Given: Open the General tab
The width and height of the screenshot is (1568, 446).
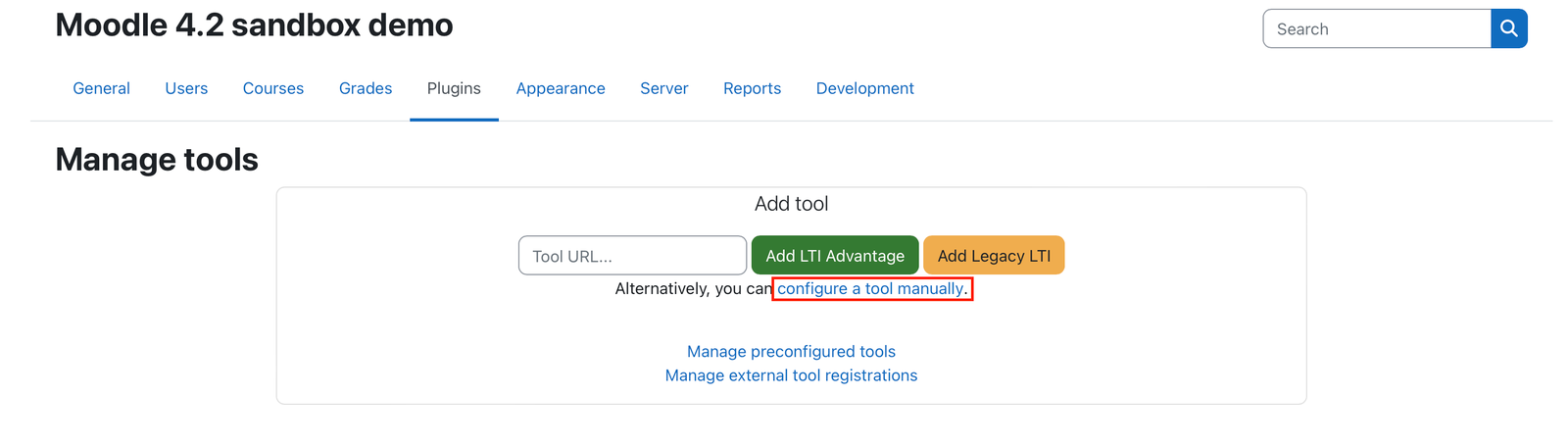Looking at the screenshot, I should (102, 88).
